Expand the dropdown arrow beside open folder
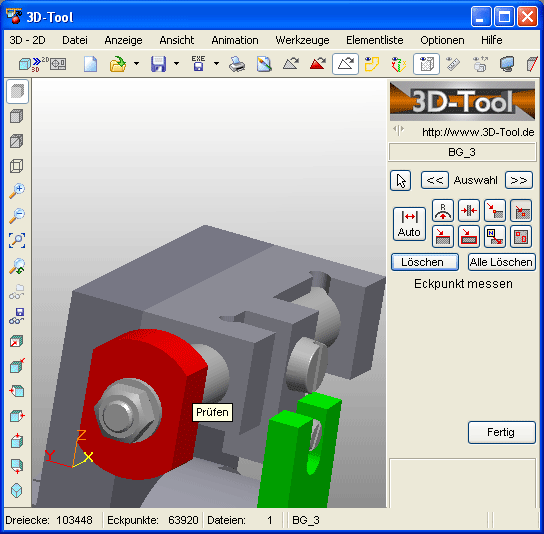This screenshot has width=544, height=534. [136, 64]
